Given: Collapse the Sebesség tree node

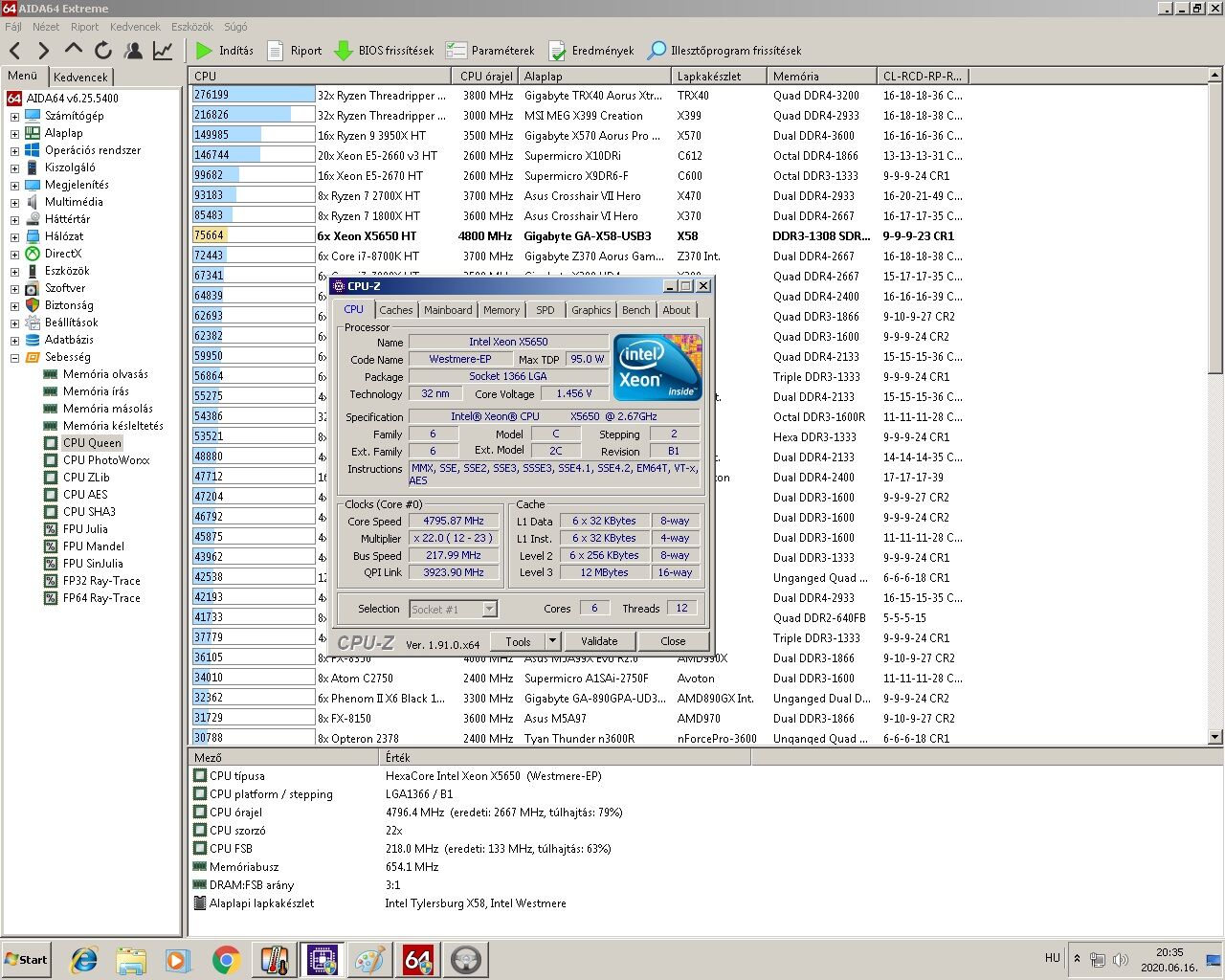Looking at the screenshot, I should [x=14, y=358].
